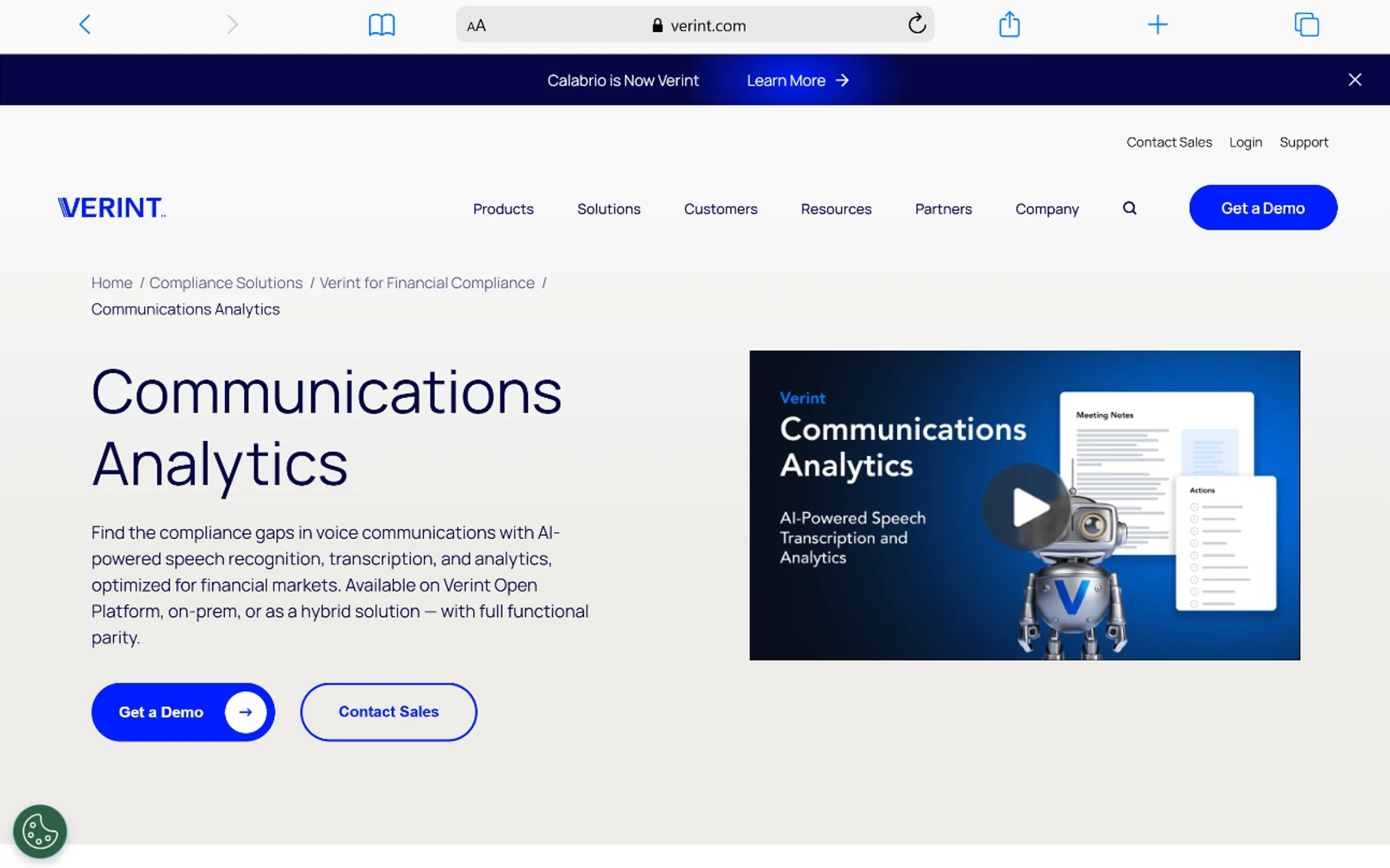Open a new Safari tab
Image resolution: width=1390 pixels, height=868 pixels.
(x=1157, y=25)
